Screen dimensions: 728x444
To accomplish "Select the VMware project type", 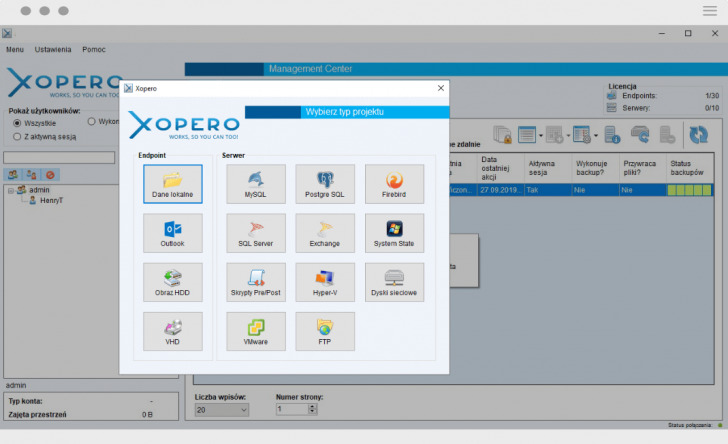I will coord(256,331).
